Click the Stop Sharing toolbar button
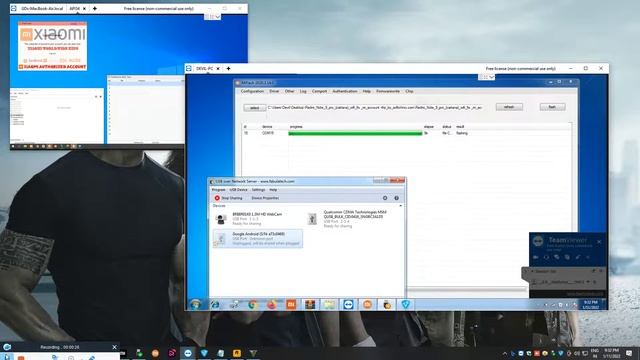 [x=229, y=198]
